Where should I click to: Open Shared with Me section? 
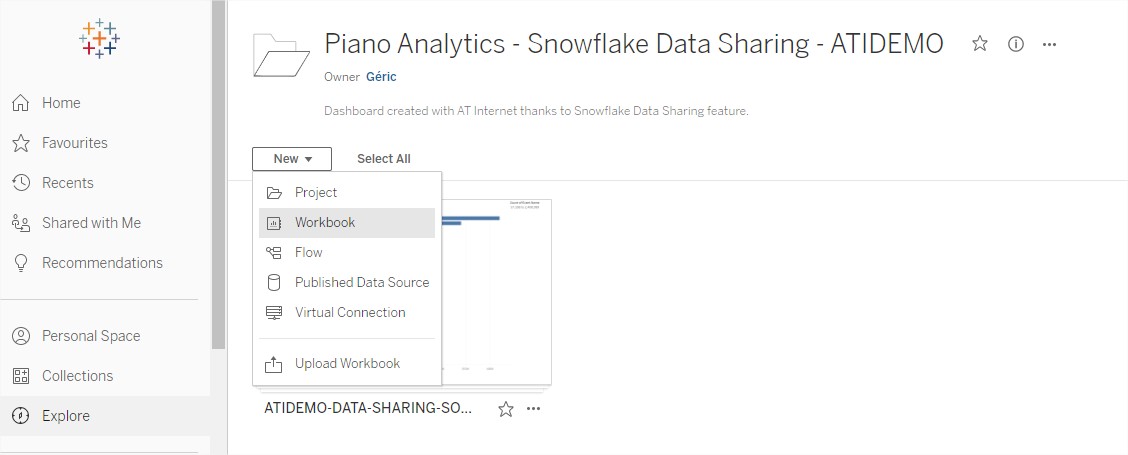coord(91,223)
